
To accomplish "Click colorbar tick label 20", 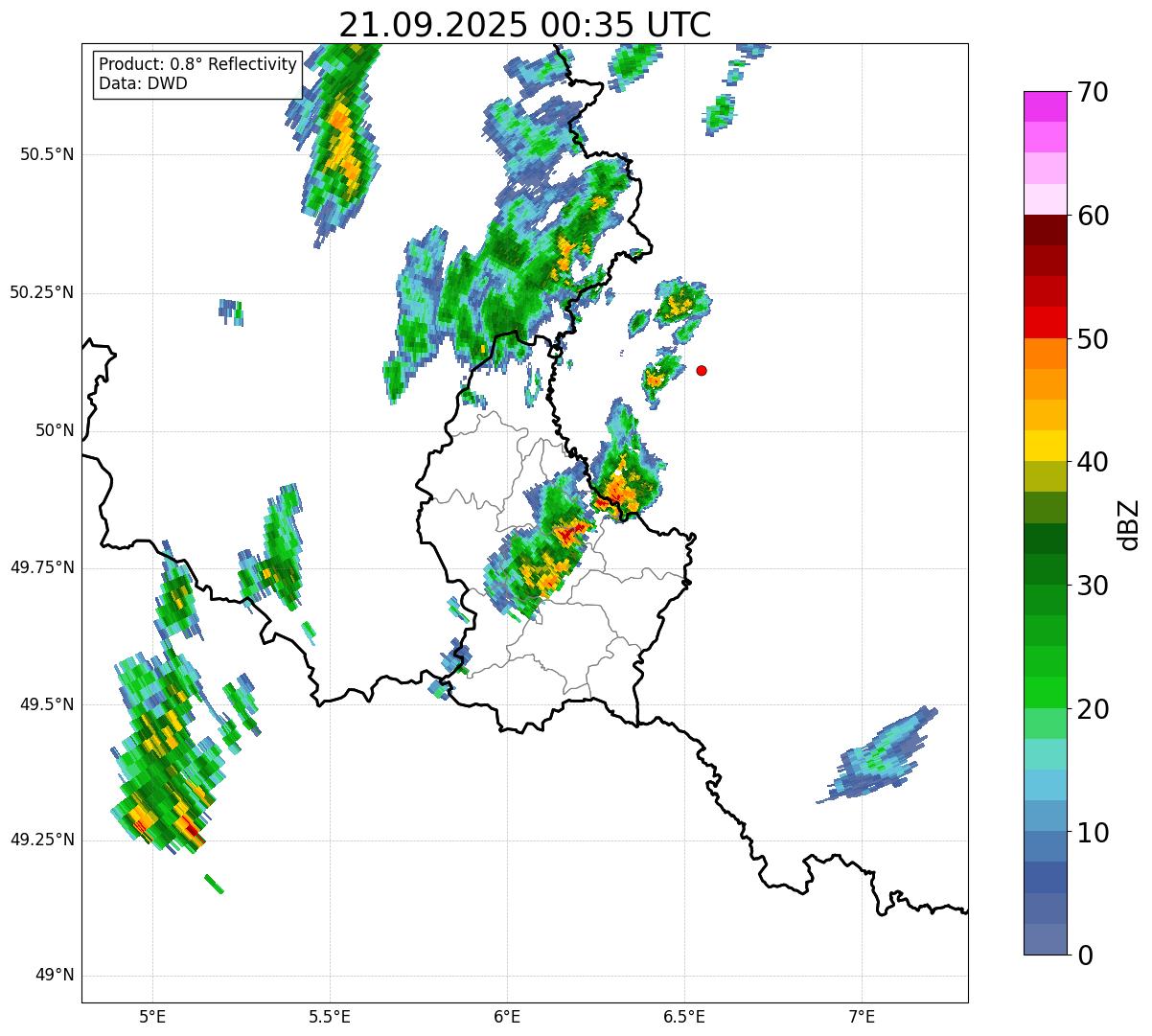I will pyautogui.click(x=1092, y=709).
